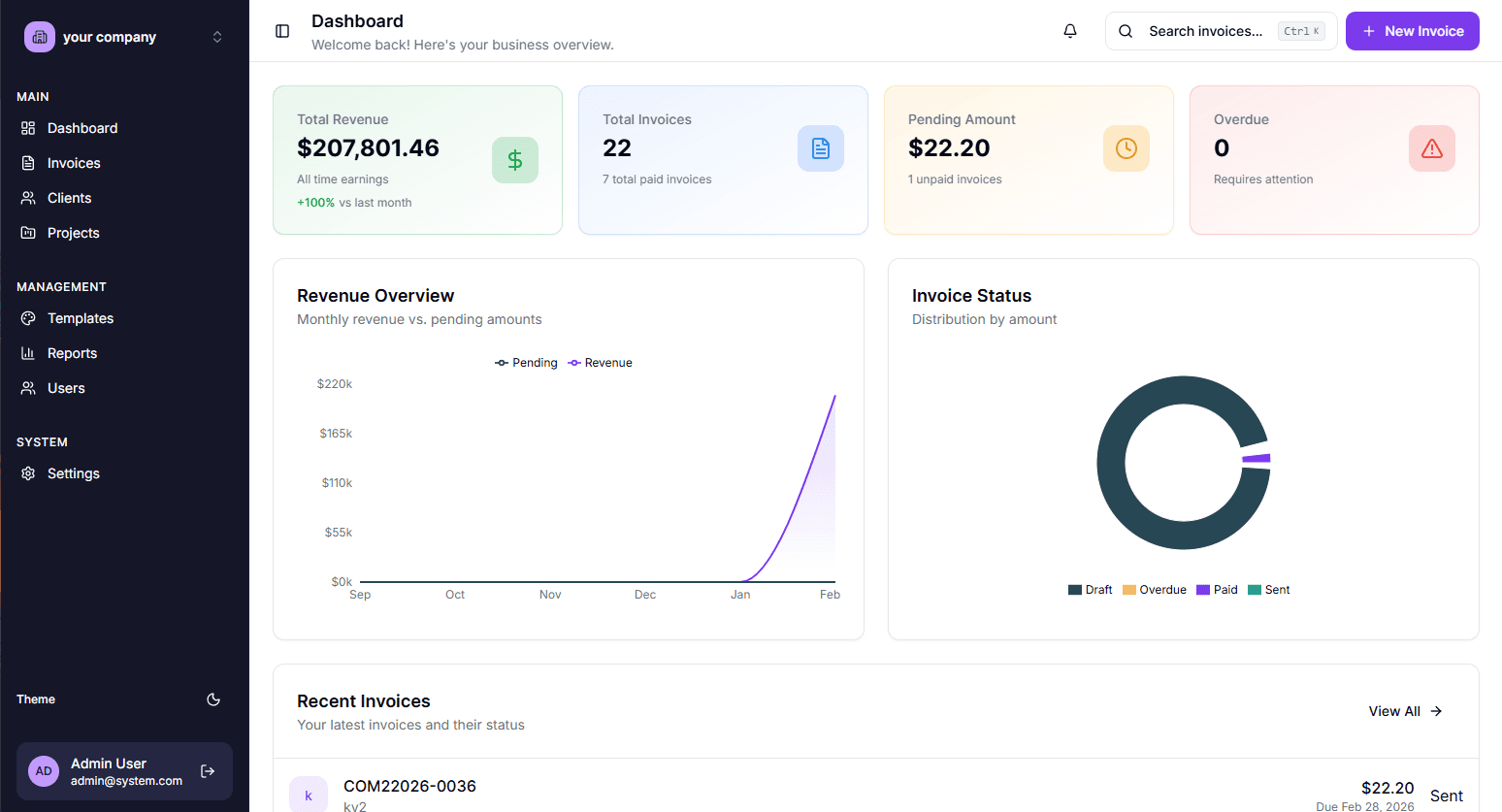The width and height of the screenshot is (1502, 812).
Task: Open the Reports section
Action: tap(72, 352)
